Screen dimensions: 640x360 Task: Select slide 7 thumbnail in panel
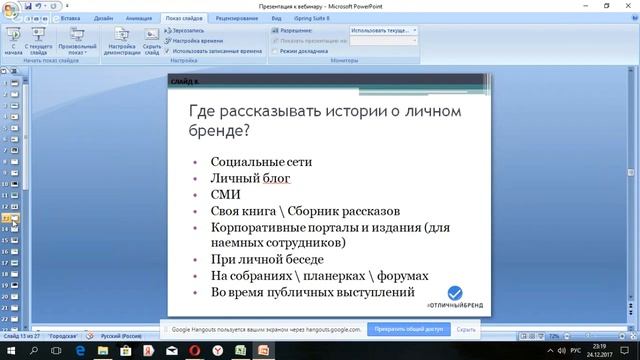coord(14,150)
